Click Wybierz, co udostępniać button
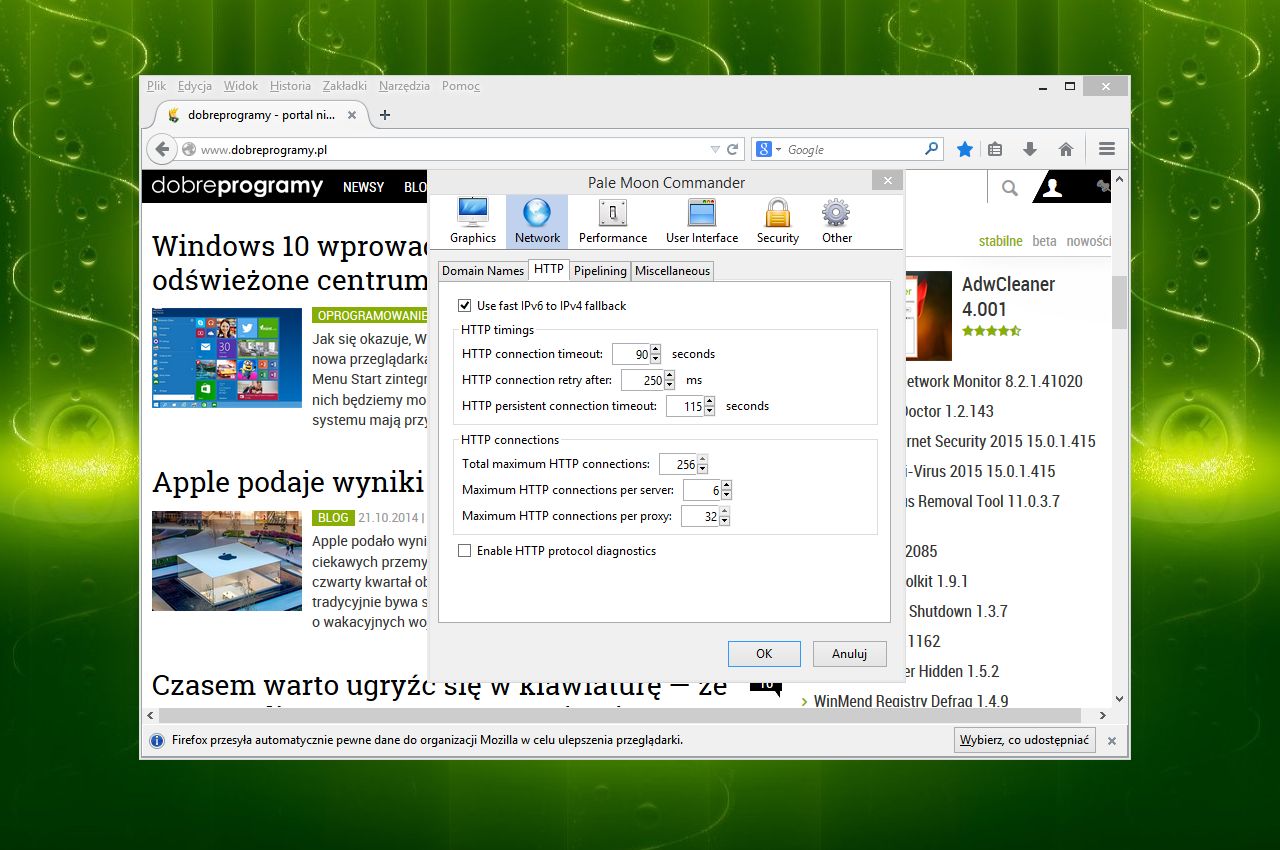This screenshot has width=1280, height=850. click(x=1025, y=741)
